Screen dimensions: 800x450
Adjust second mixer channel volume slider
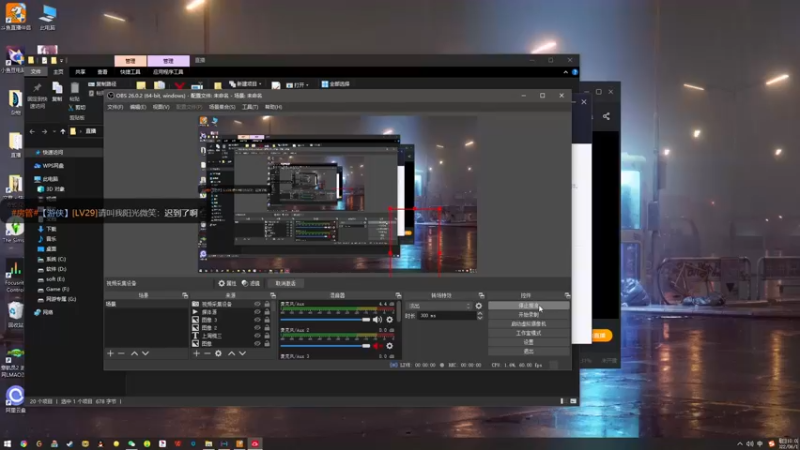(325, 346)
